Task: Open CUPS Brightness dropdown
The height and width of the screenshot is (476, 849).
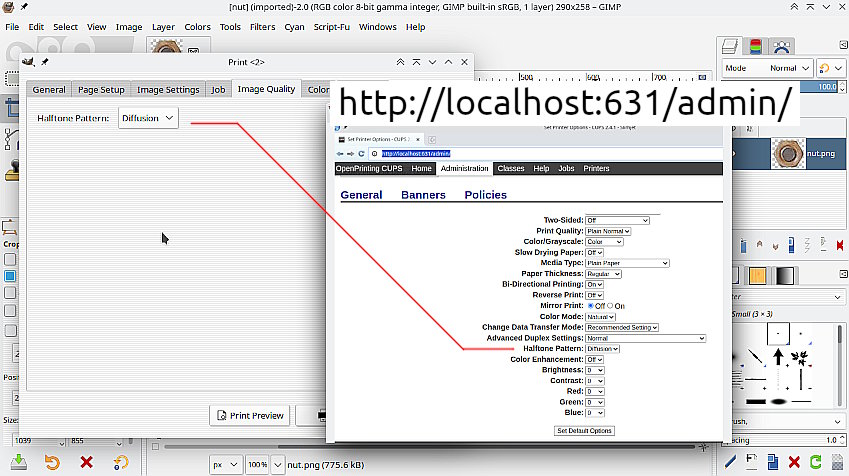Action: point(595,370)
